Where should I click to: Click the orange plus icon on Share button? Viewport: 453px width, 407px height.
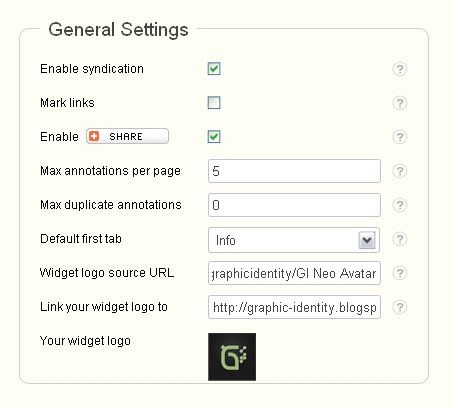click(94, 136)
